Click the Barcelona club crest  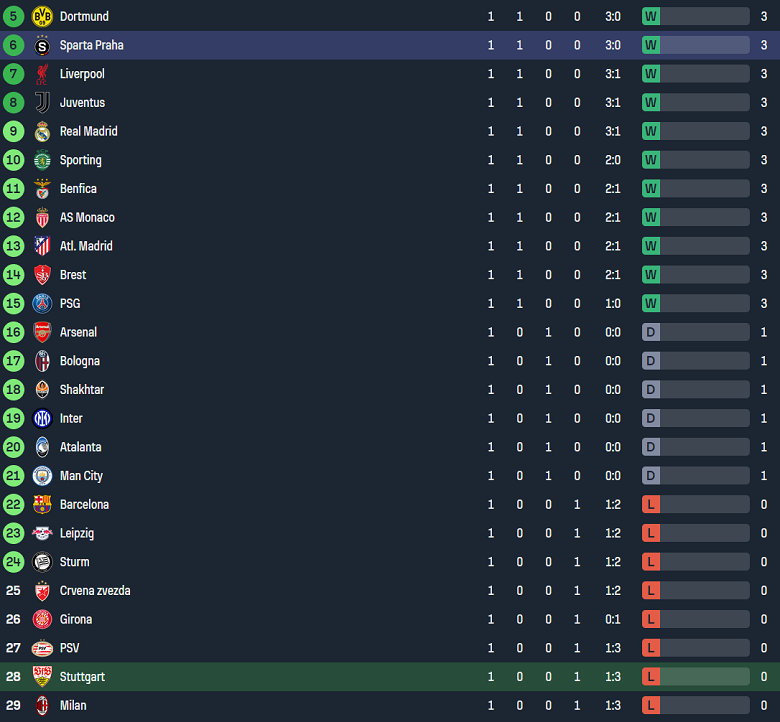pos(42,505)
